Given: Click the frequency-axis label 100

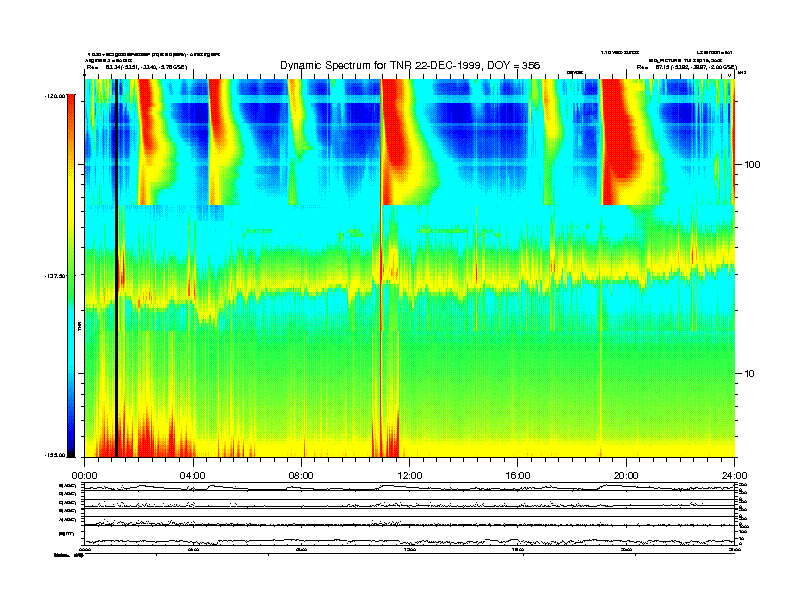Looking at the screenshot, I should click(x=752, y=165).
